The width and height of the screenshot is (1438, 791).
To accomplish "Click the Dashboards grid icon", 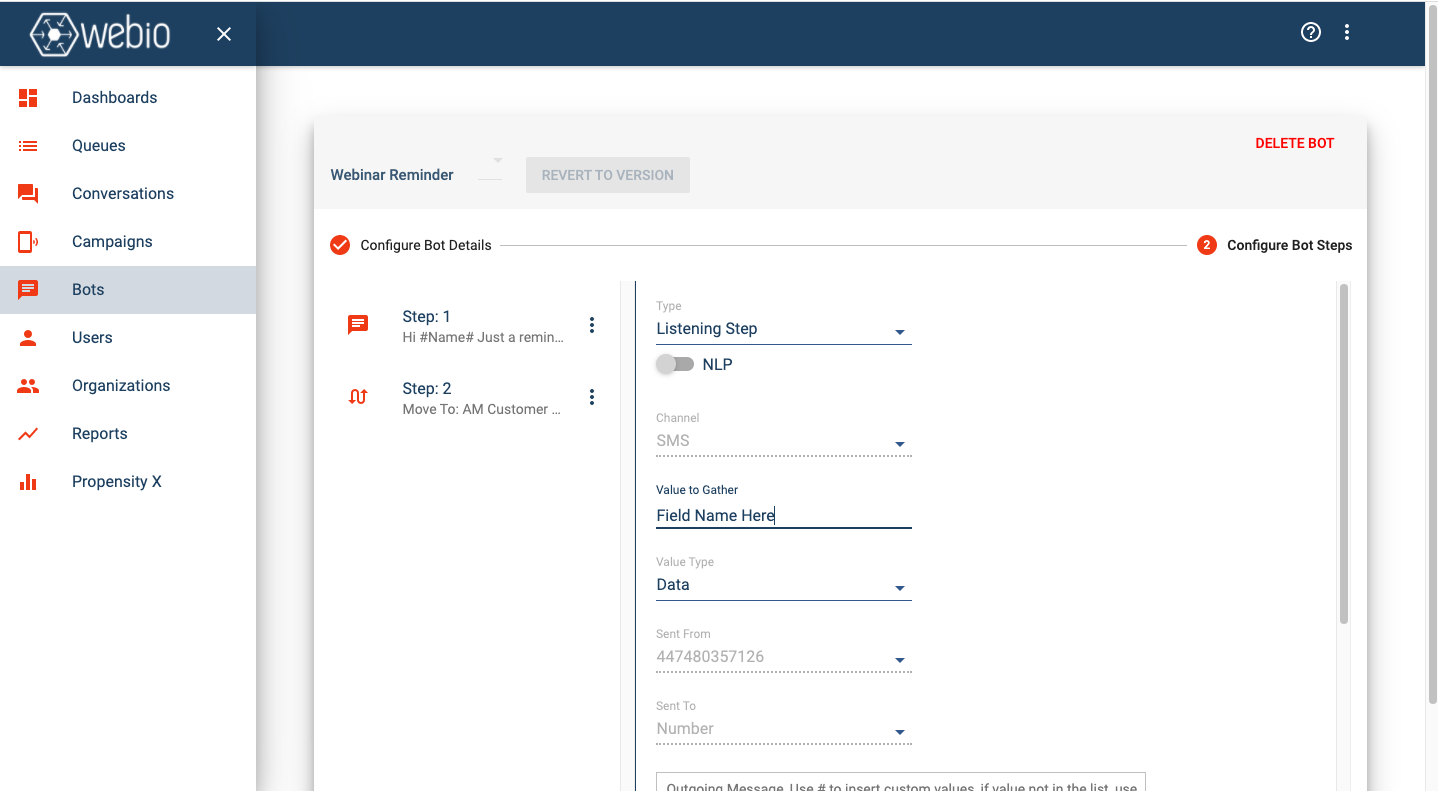I will tap(28, 97).
